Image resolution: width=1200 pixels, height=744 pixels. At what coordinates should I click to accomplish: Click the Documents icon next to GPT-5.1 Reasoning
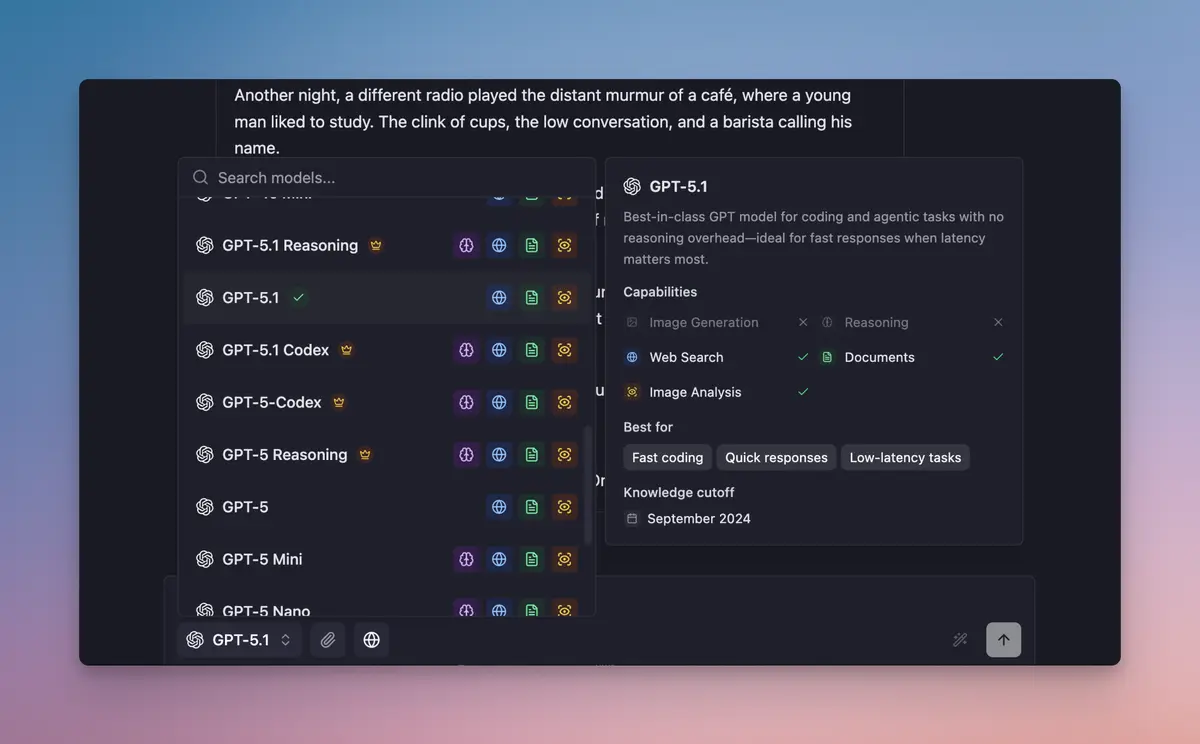[x=531, y=245]
